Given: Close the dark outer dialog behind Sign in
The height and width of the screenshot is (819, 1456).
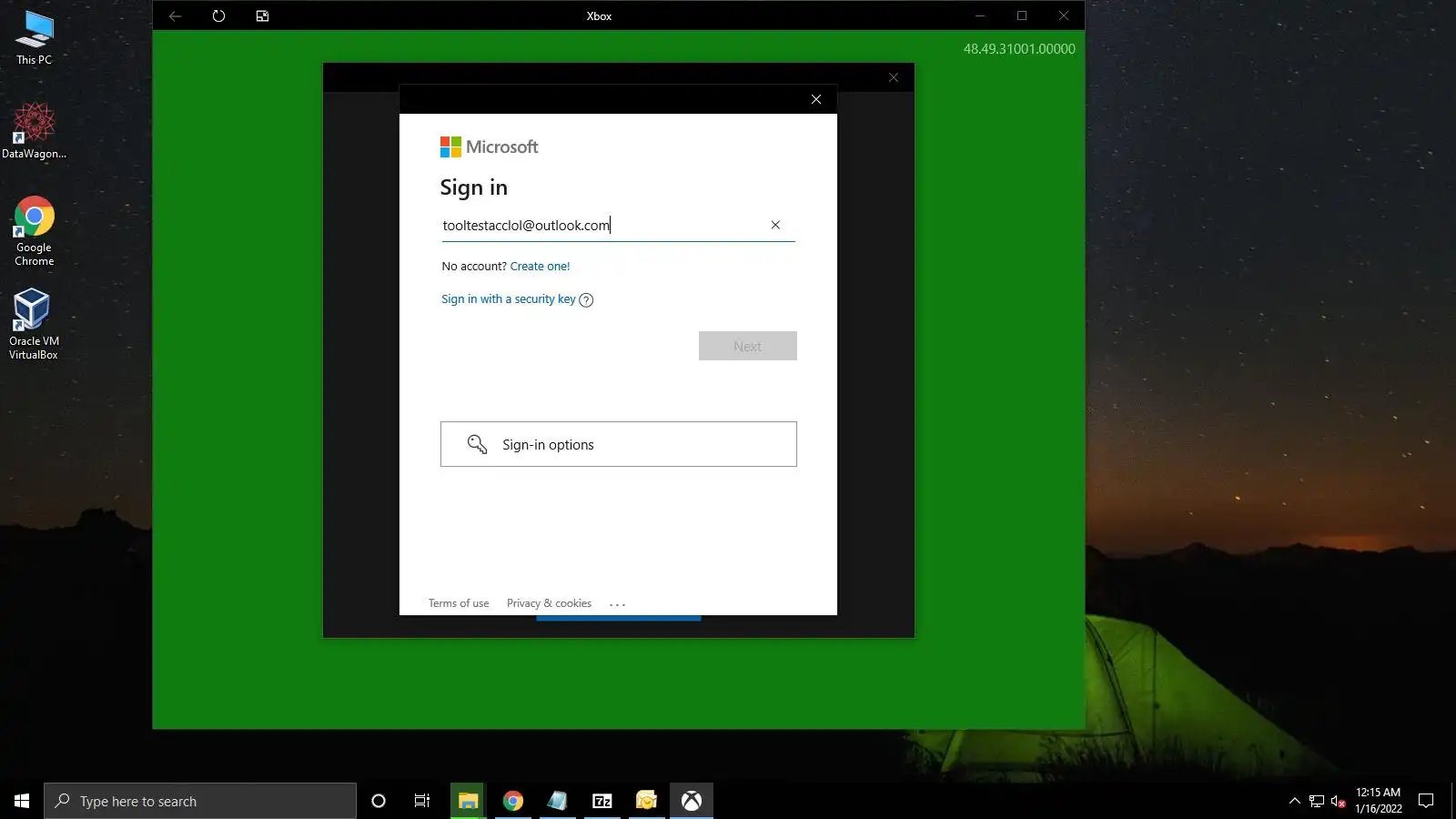Looking at the screenshot, I should point(894,77).
